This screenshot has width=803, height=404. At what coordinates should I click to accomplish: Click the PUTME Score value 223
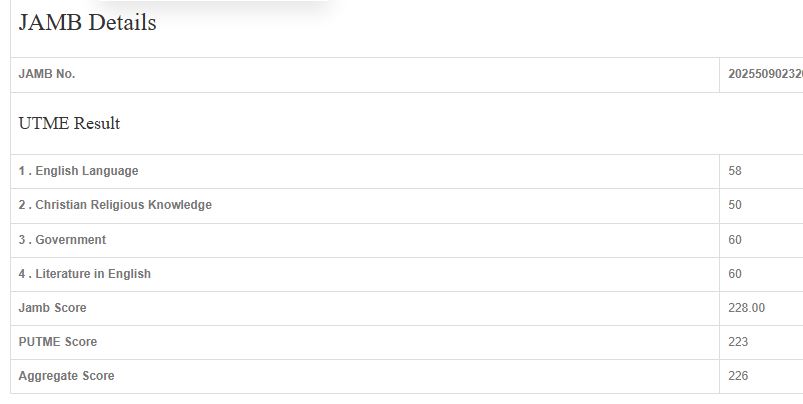click(738, 342)
